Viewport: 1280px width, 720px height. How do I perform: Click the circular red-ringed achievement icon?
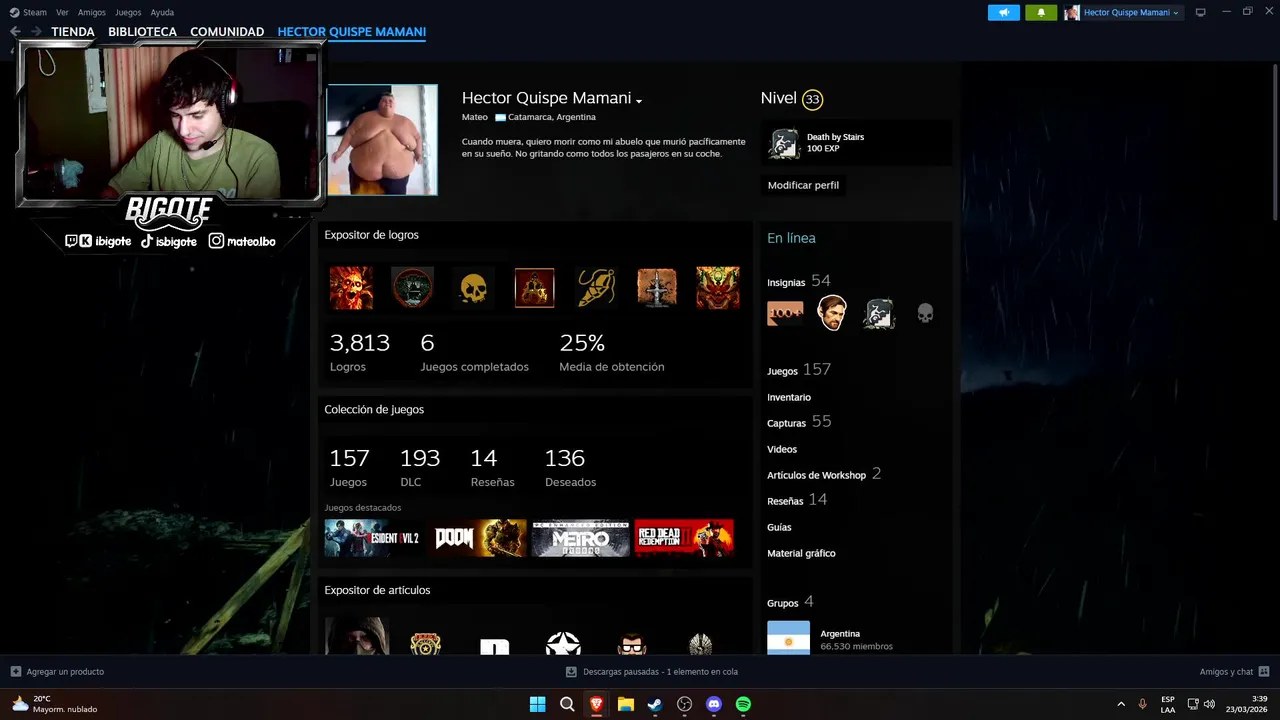[x=412, y=288]
